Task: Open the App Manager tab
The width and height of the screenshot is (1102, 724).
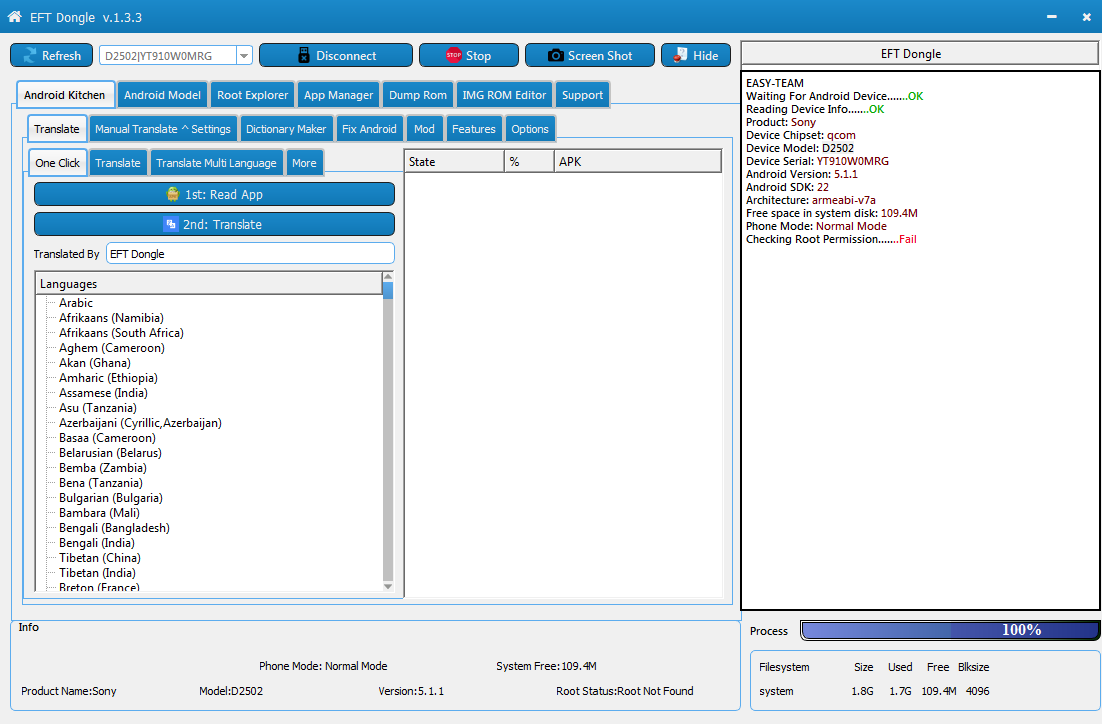Action: (338, 95)
